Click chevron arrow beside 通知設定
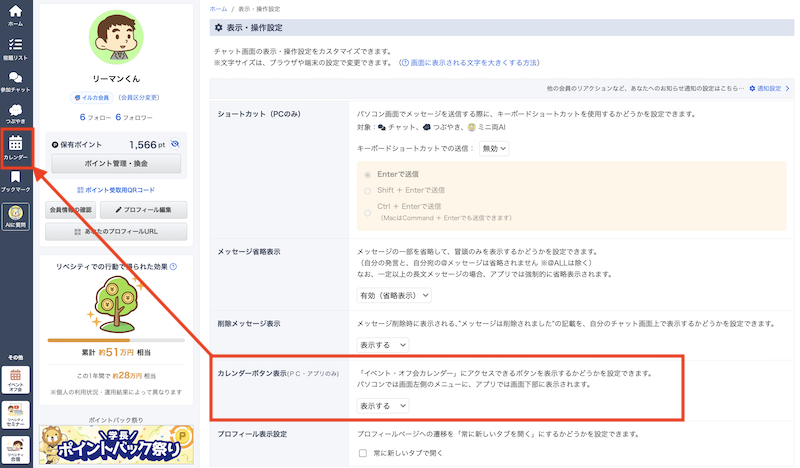The width and height of the screenshot is (800, 468). click(788, 88)
